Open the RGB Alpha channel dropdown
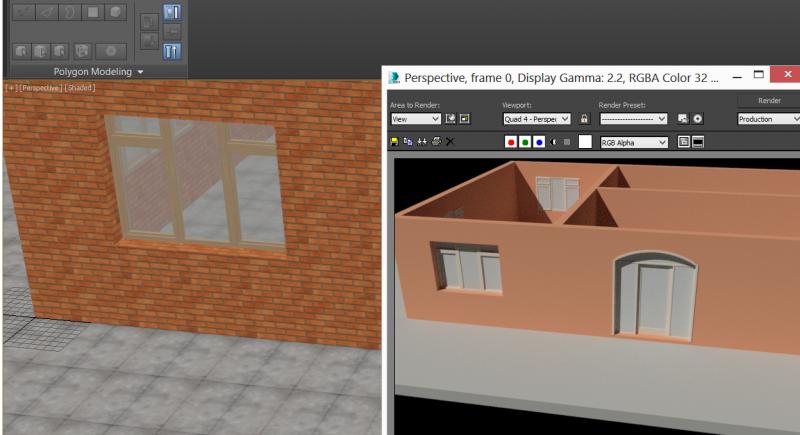Viewport: 800px width, 435px height. [x=633, y=142]
